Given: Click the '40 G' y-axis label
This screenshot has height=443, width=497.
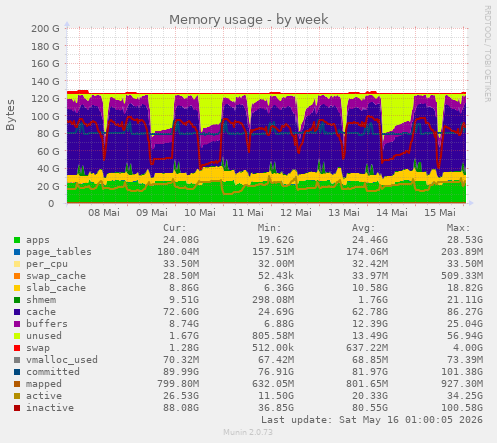Looking at the screenshot, I should (x=48, y=169).
